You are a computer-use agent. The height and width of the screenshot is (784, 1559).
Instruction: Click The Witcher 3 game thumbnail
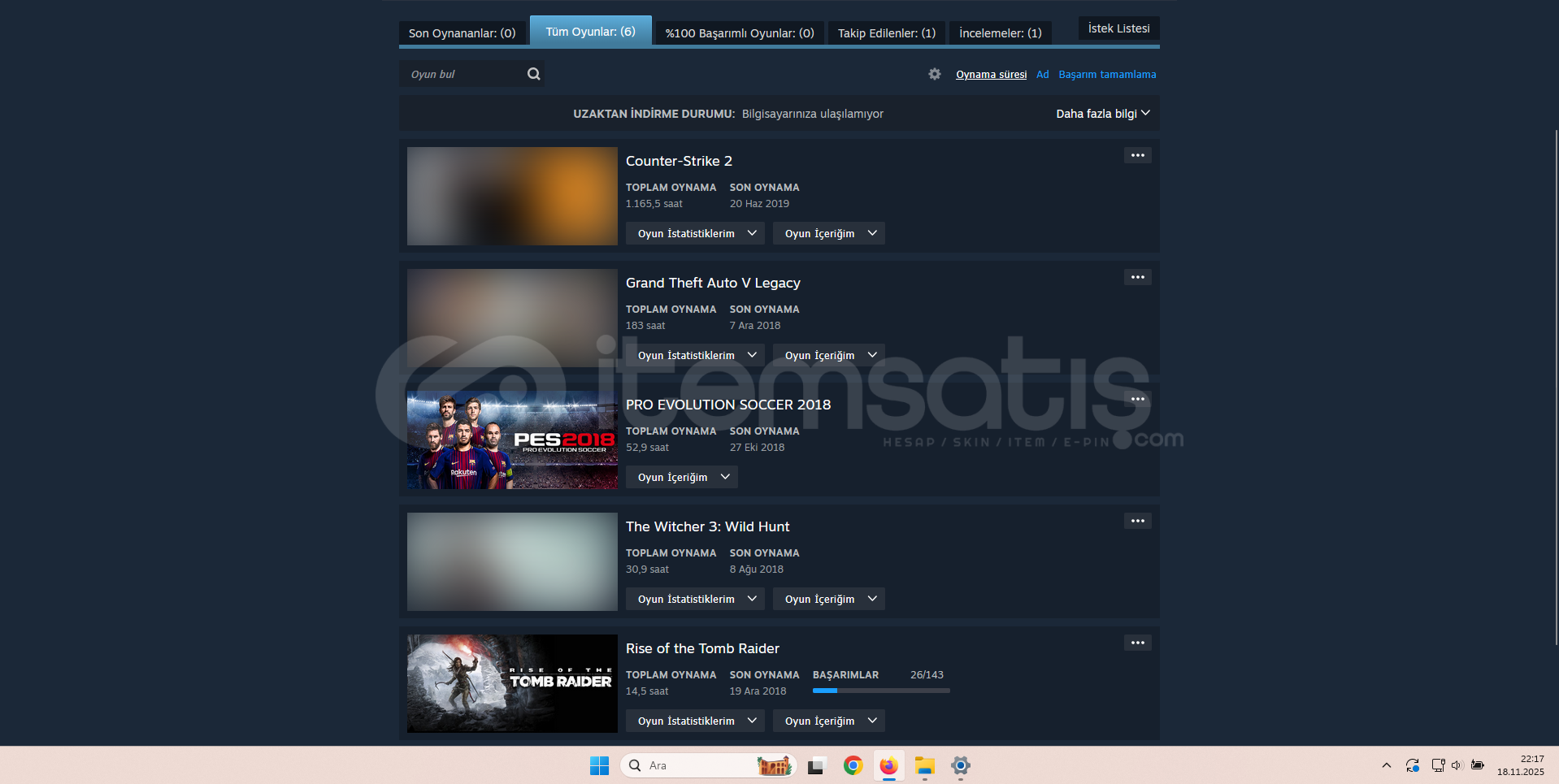[512, 561]
